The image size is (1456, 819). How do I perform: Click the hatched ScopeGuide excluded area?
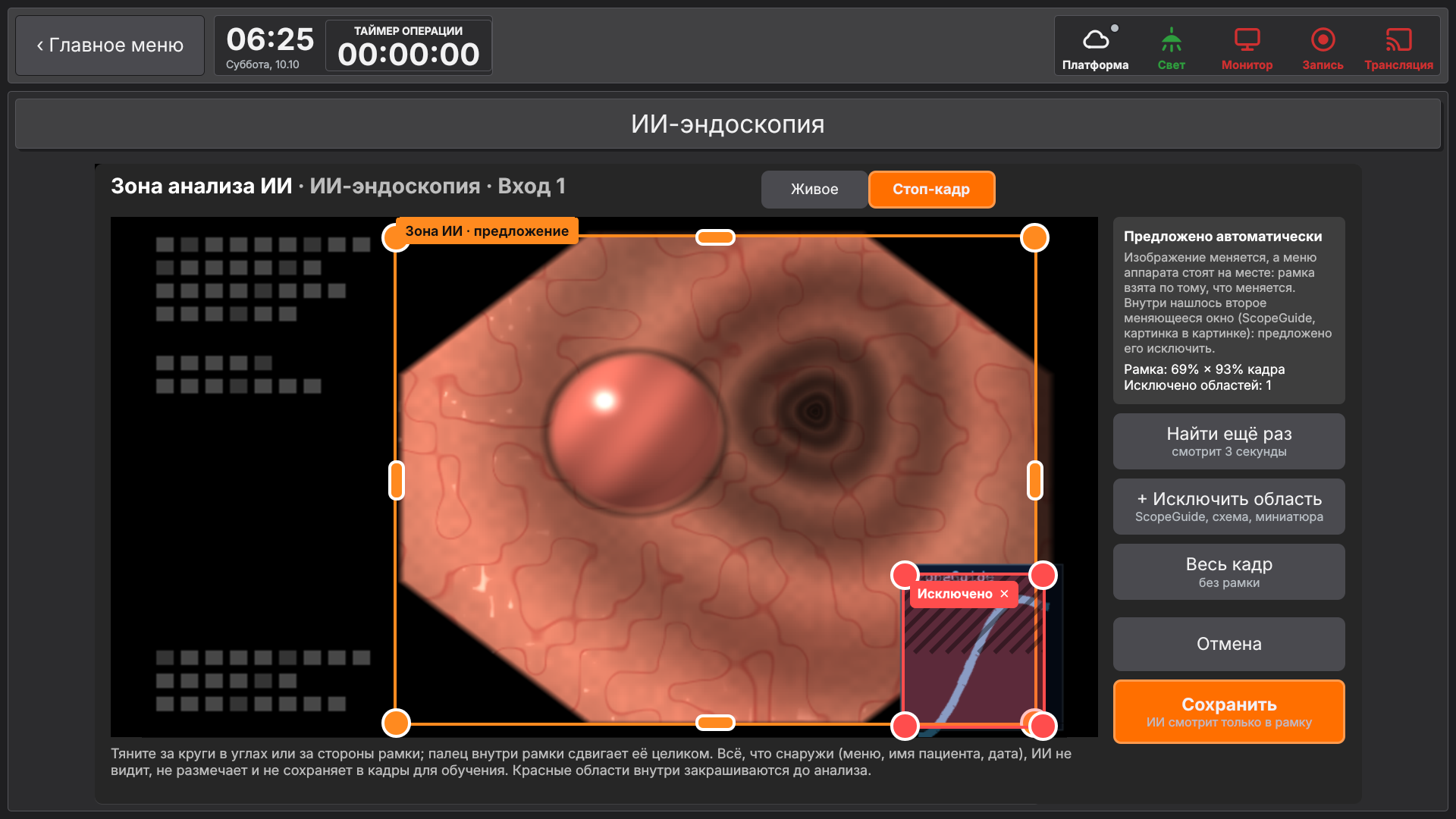pyautogui.click(x=974, y=652)
